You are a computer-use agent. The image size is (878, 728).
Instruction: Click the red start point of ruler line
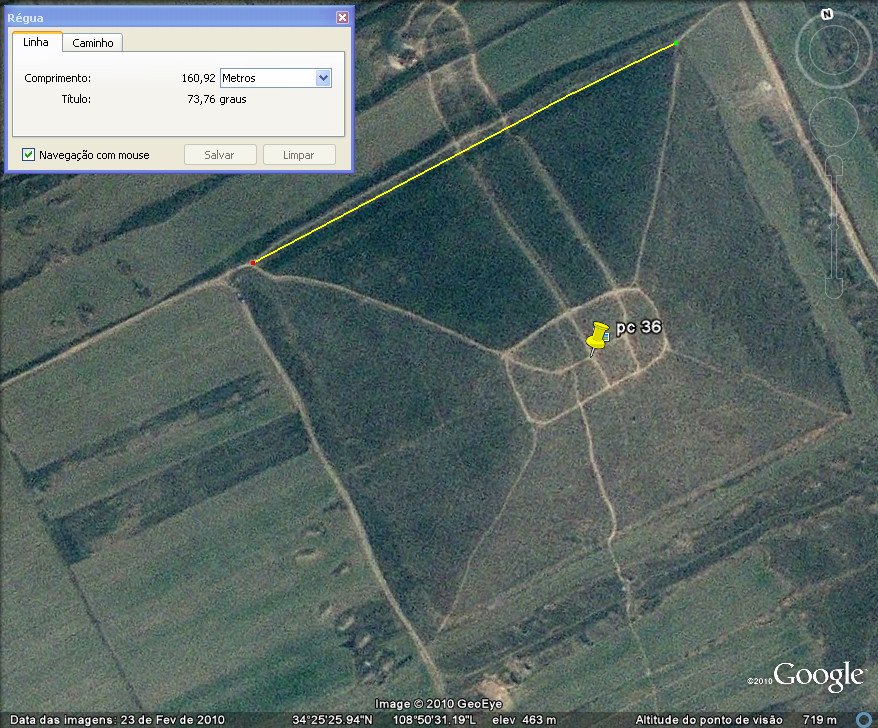tap(254, 263)
